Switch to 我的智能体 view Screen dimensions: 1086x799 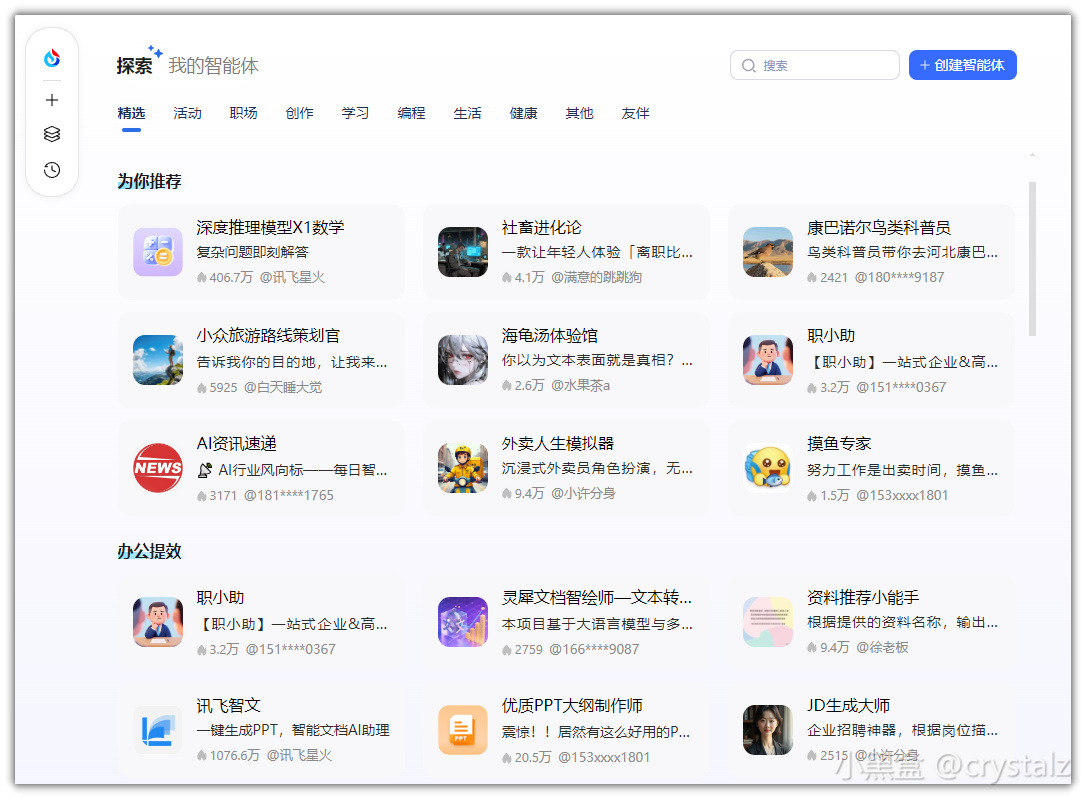coord(213,66)
